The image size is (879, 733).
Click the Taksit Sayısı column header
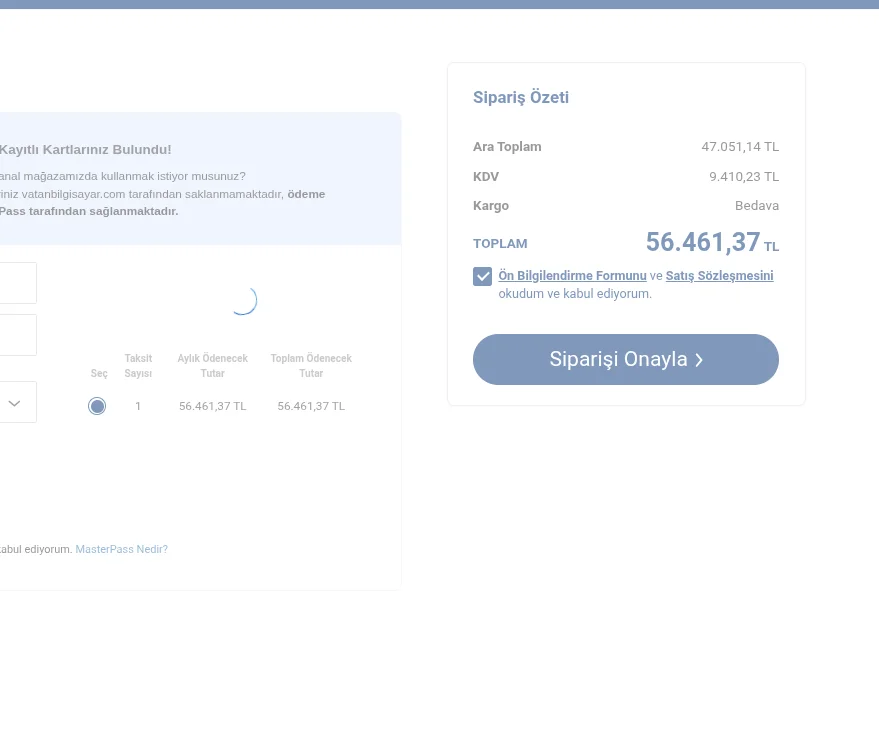138,366
